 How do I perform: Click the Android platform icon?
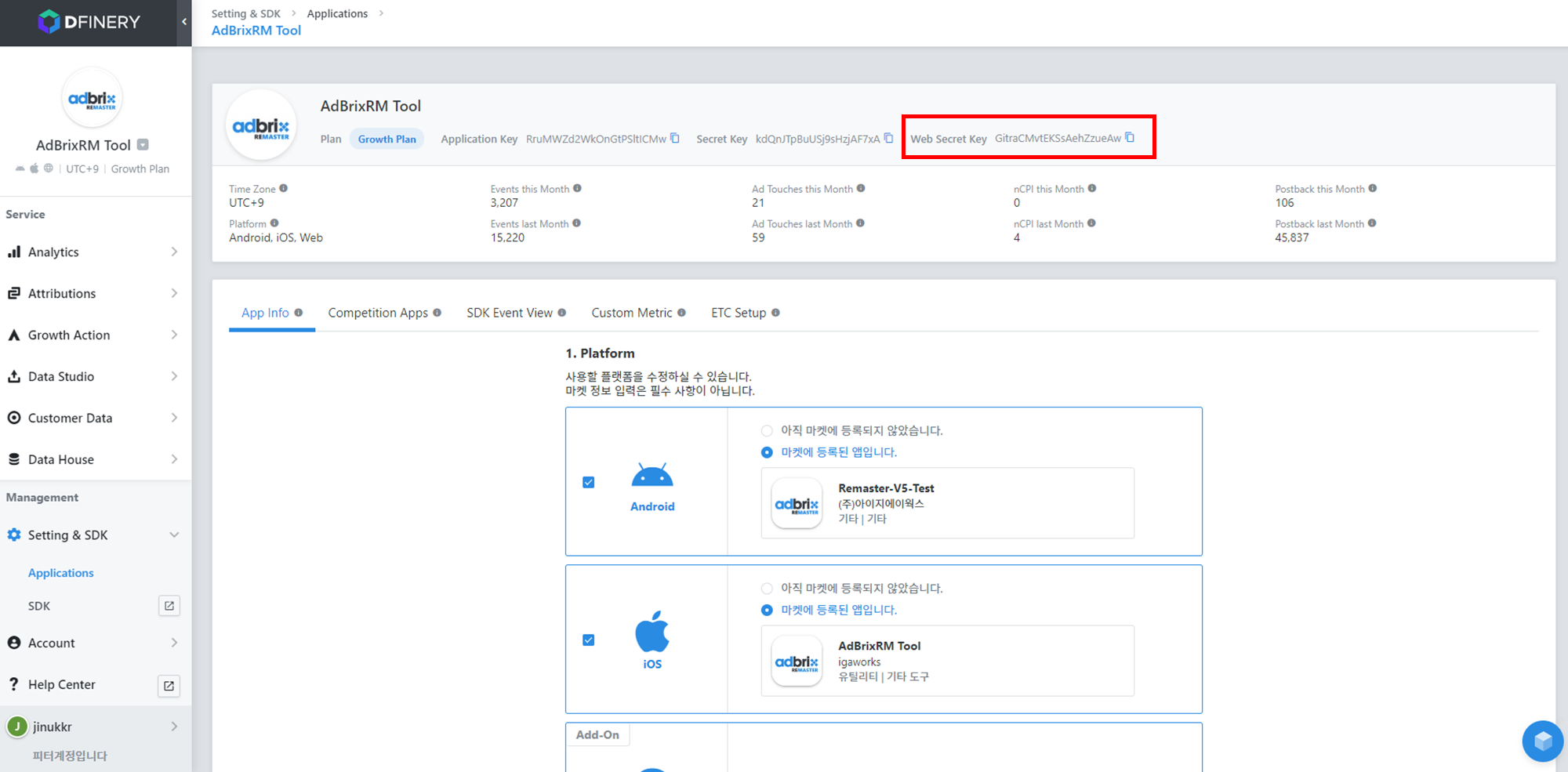click(x=652, y=475)
